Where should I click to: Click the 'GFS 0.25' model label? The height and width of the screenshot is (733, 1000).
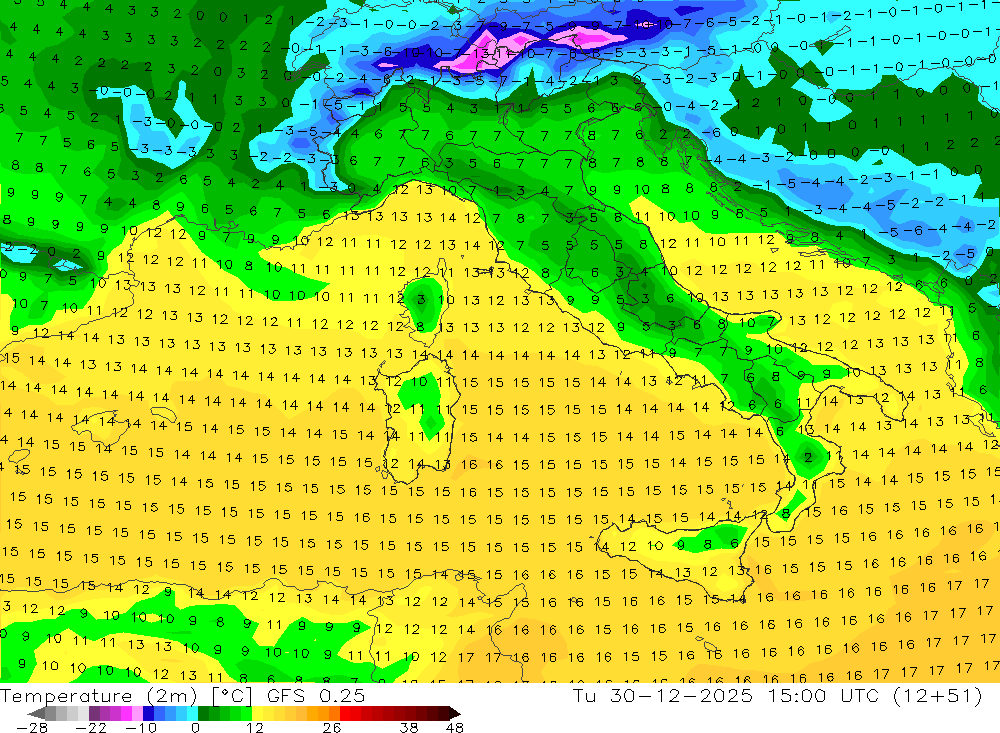316,696
